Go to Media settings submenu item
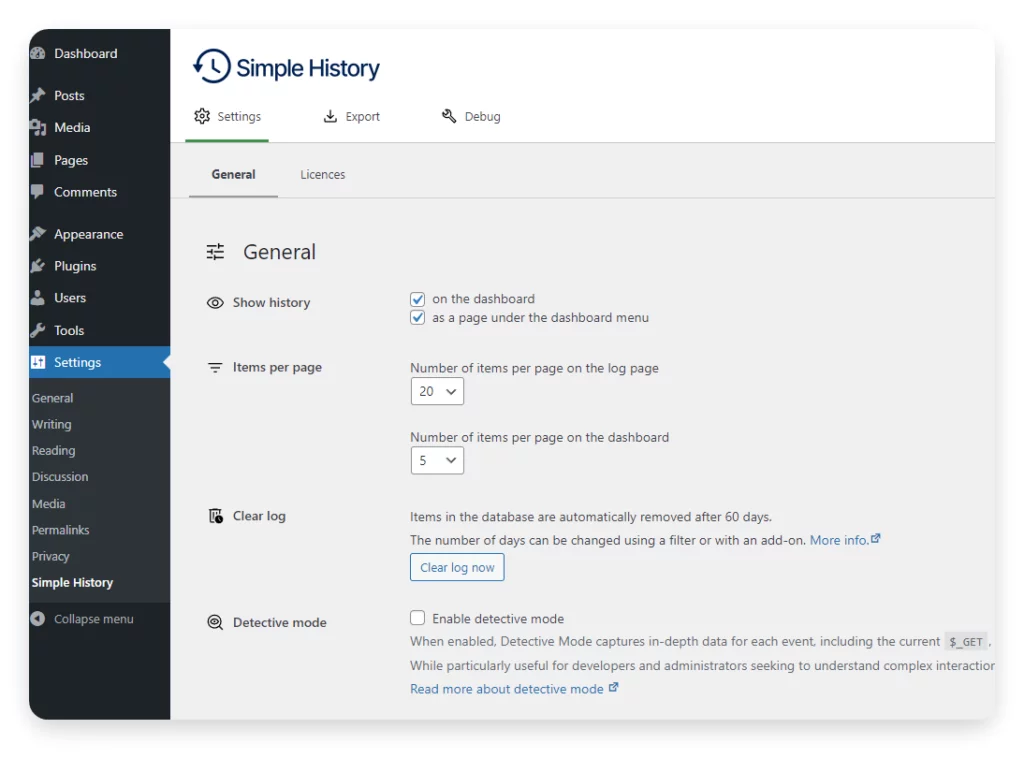The height and width of the screenshot is (758, 1024). 48,504
